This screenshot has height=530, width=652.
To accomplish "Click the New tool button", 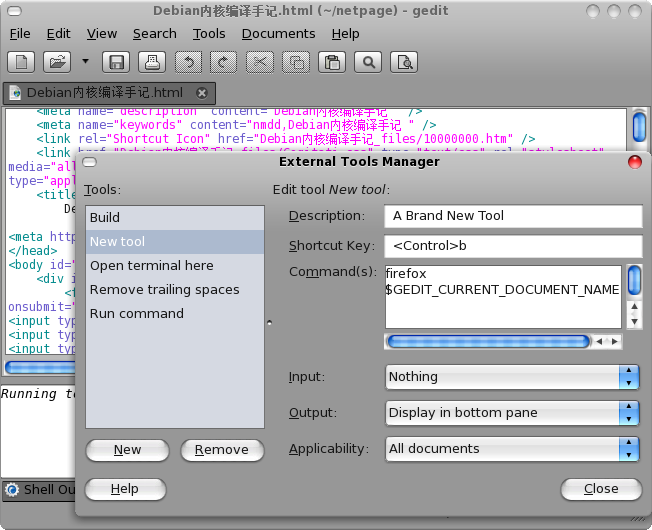I will (127, 450).
